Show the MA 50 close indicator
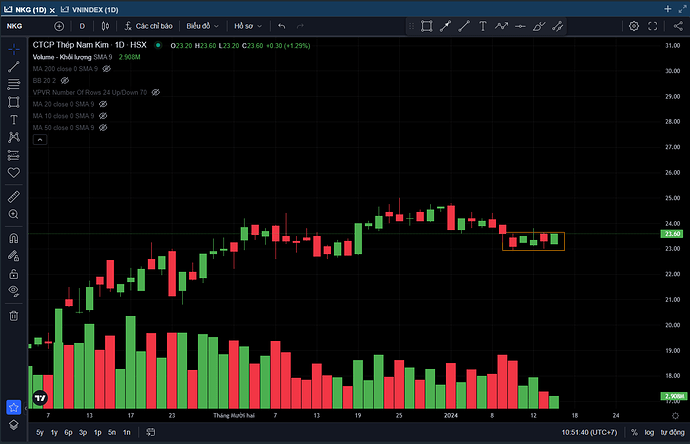The image size is (690, 444). [103, 128]
